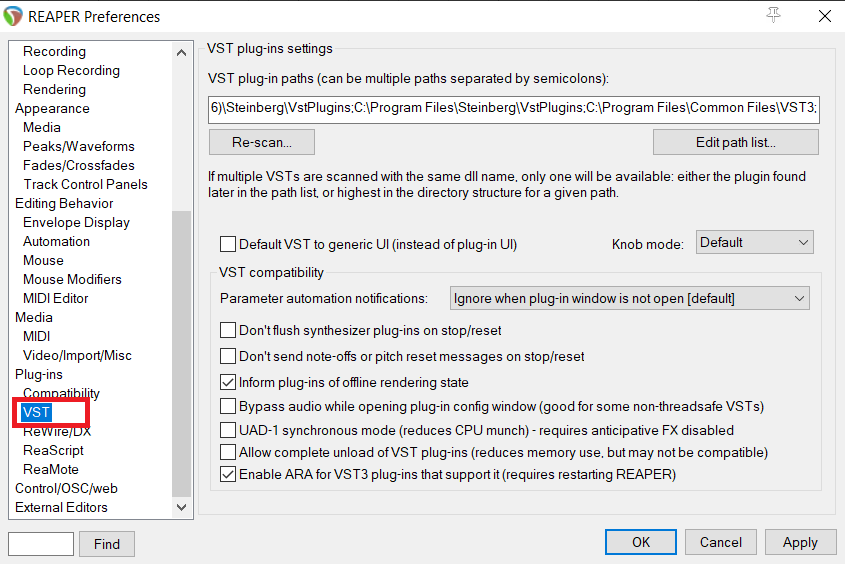Open the MIDI Editor preferences page
The image size is (845, 564).
(56, 298)
